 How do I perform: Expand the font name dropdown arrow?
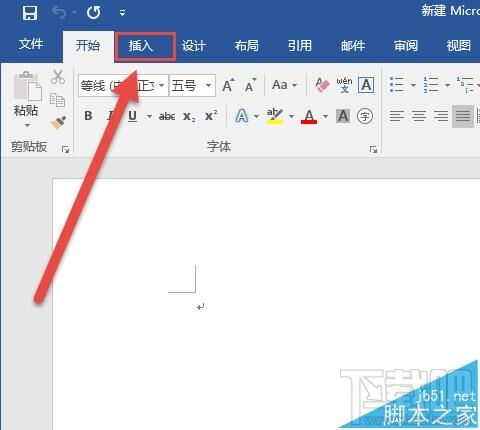click(162, 86)
